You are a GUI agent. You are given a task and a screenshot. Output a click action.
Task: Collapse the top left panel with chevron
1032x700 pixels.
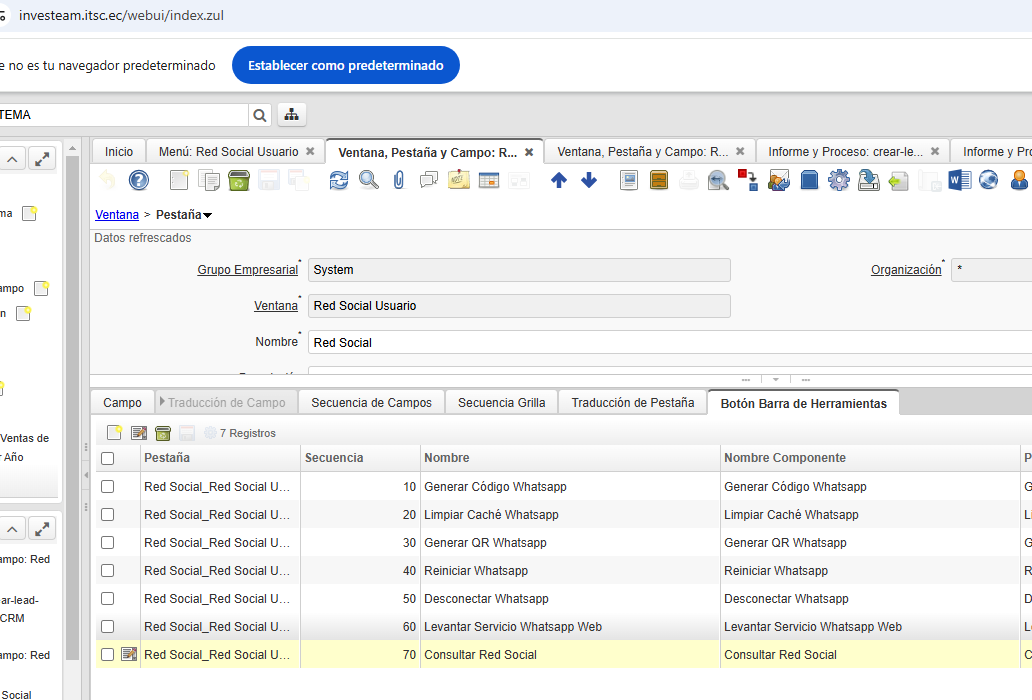tap(12, 159)
